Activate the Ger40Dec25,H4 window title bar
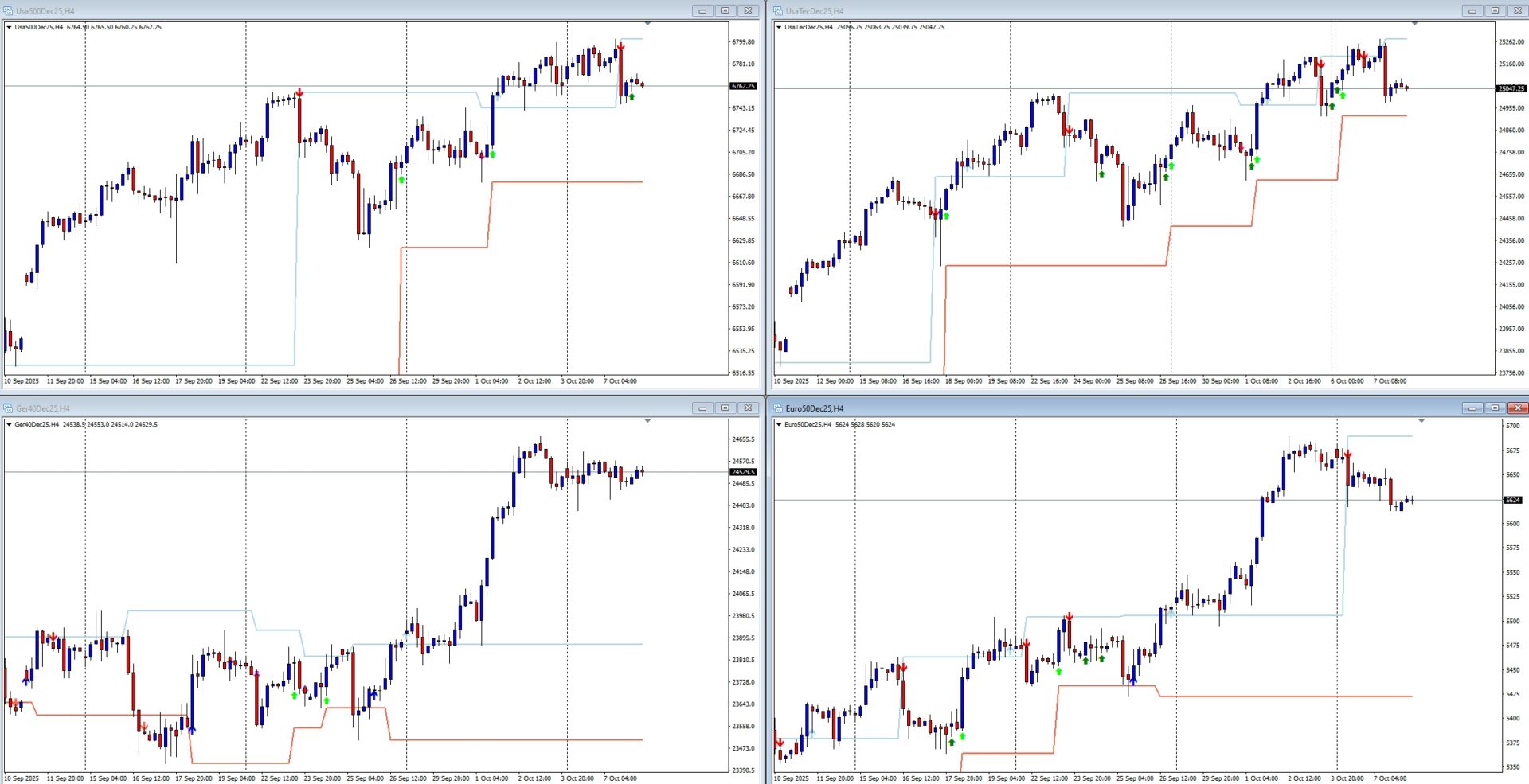This screenshot has height=784, width=1529. [319, 408]
